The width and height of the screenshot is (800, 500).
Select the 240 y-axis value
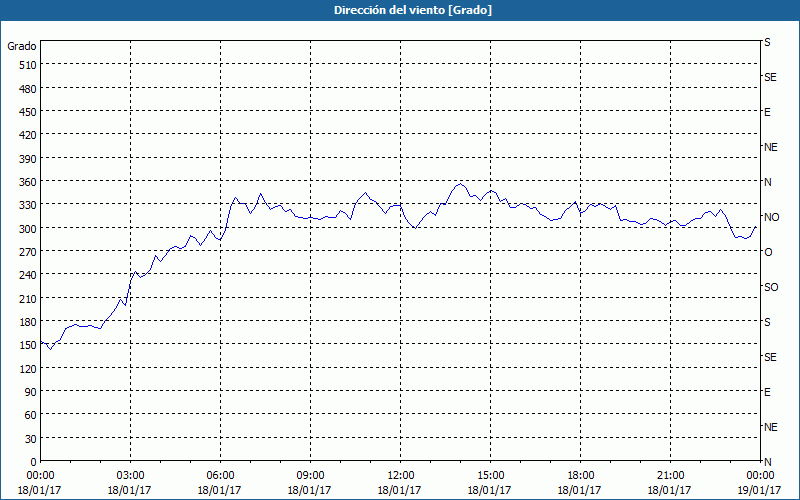[29, 275]
